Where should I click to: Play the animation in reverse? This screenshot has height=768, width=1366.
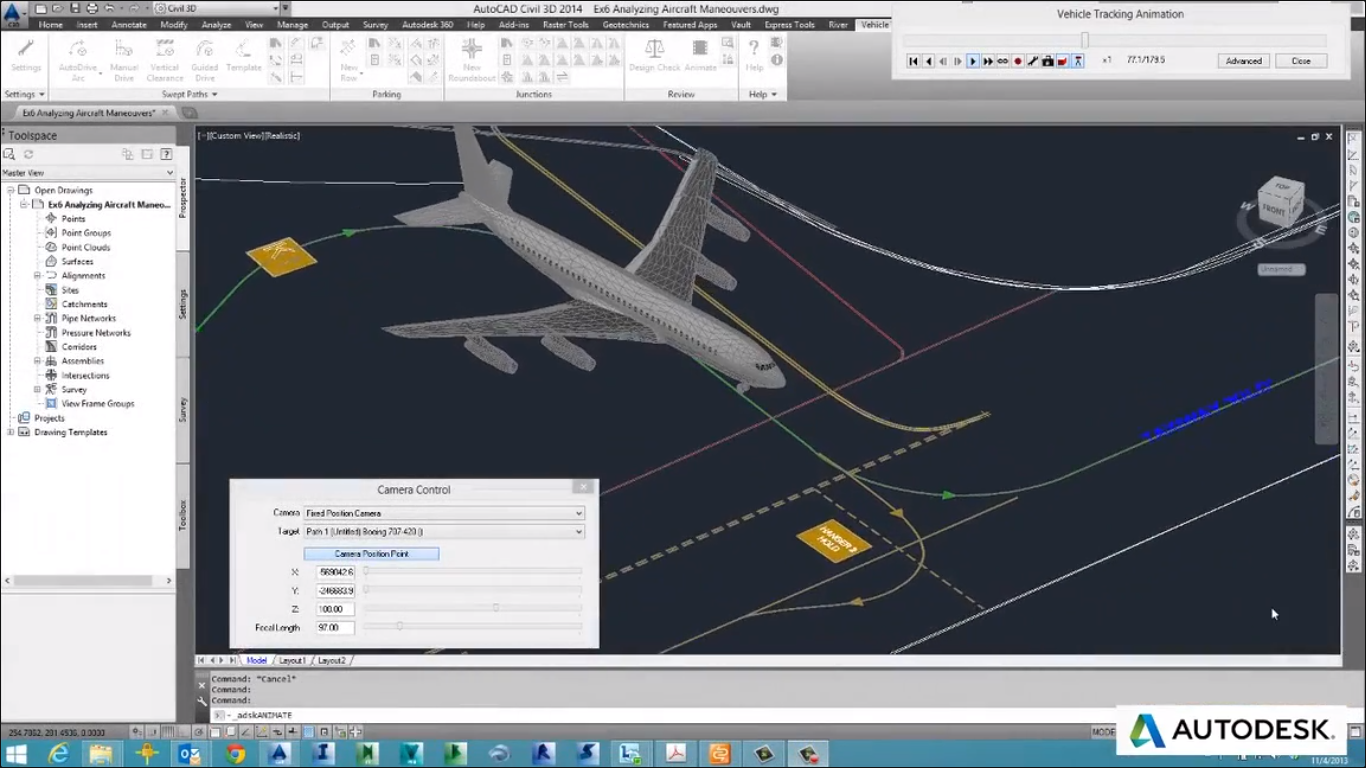pos(929,61)
